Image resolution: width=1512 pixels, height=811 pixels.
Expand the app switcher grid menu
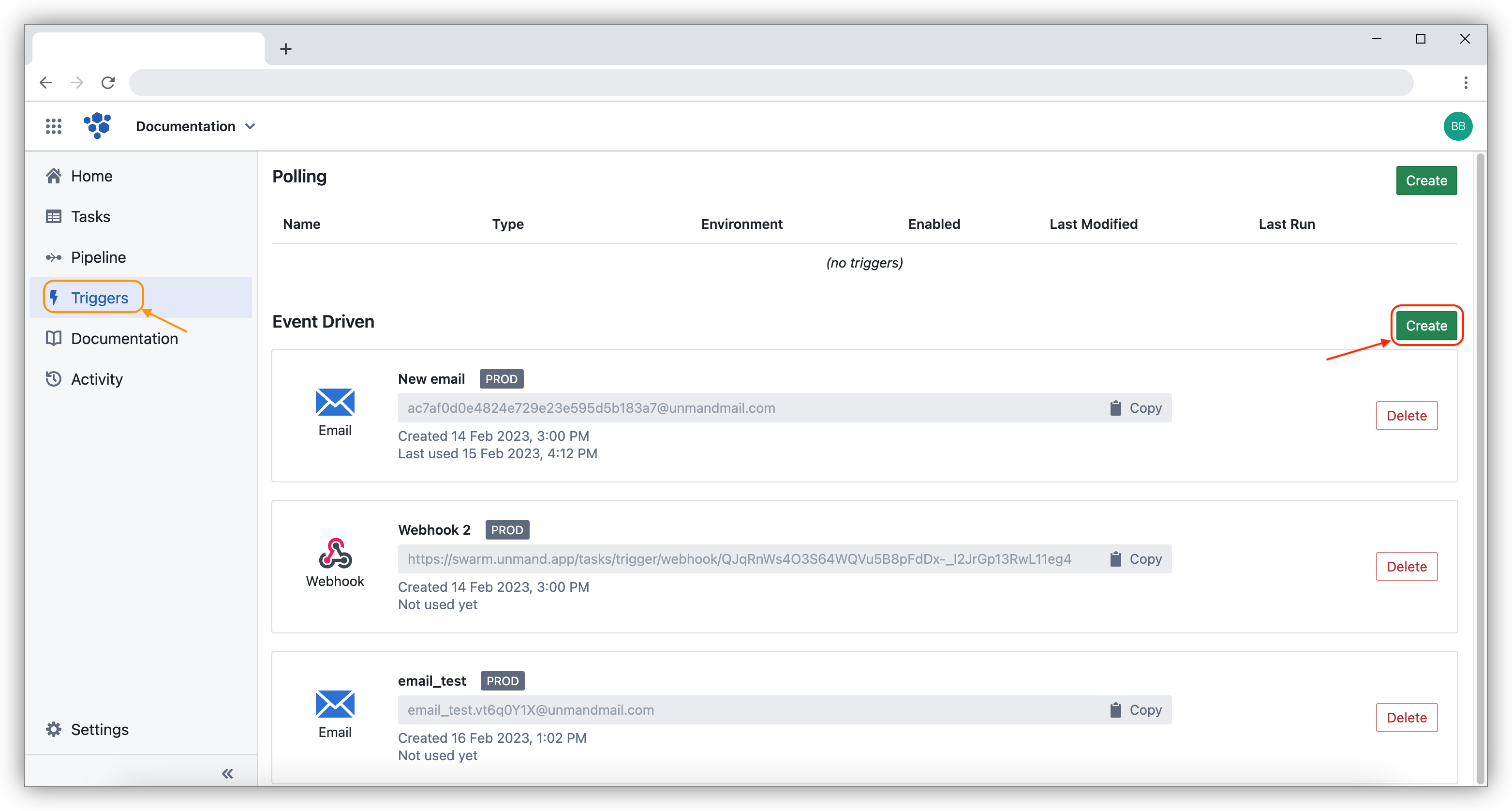click(x=54, y=126)
